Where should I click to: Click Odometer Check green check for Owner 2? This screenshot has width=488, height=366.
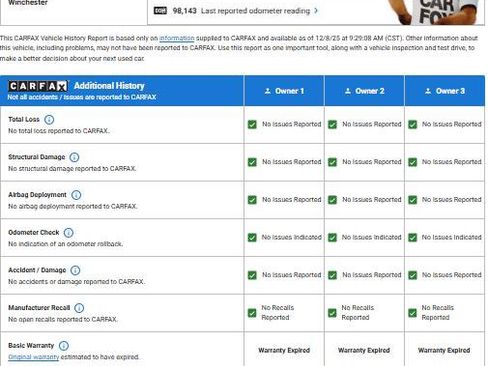[x=332, y=237]
